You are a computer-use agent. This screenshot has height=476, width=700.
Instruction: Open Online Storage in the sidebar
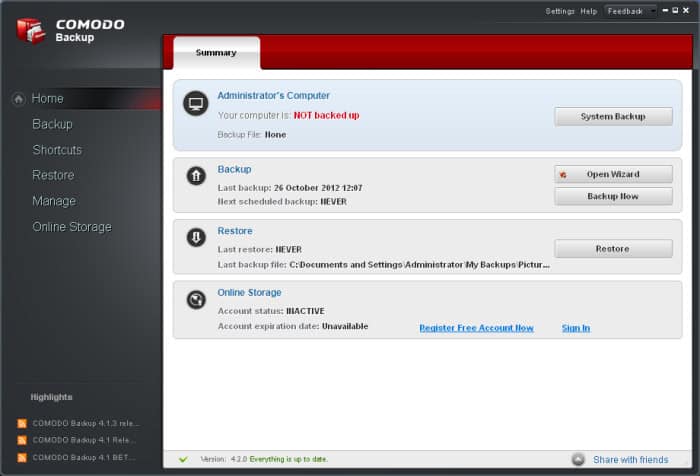[x=72, y=227]
